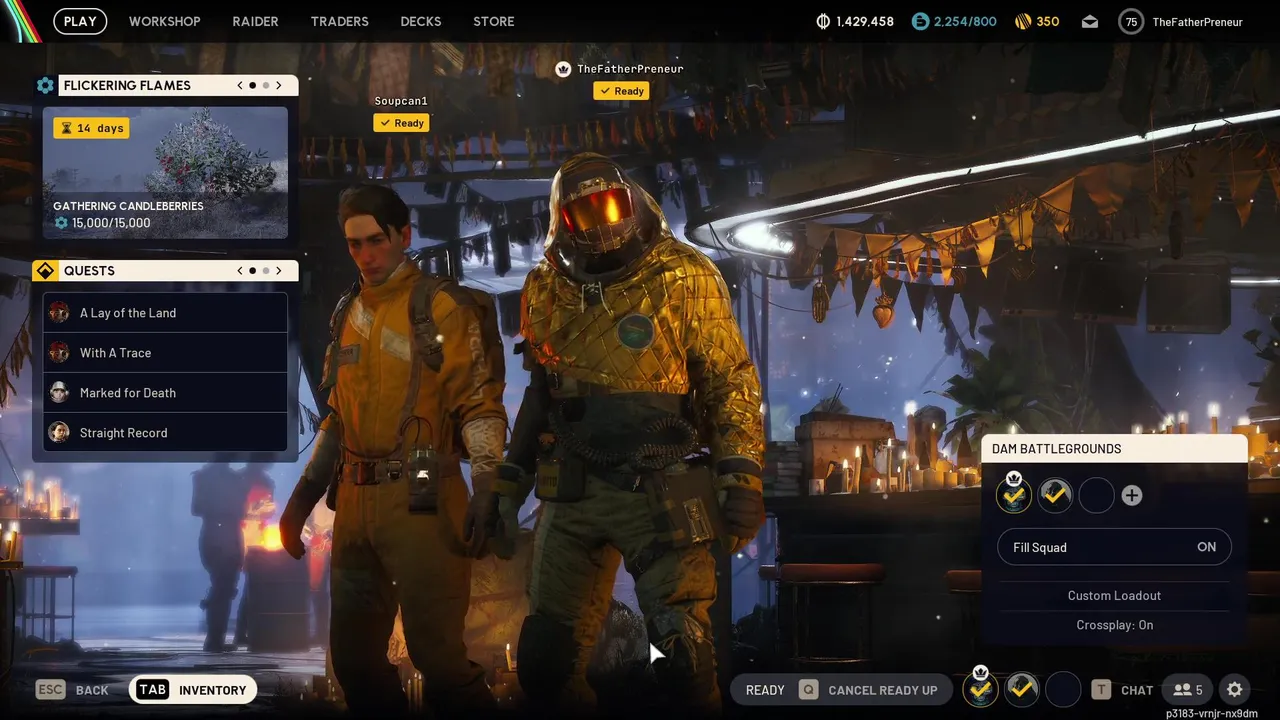Open the Marked for Death quest

point(165,393)
